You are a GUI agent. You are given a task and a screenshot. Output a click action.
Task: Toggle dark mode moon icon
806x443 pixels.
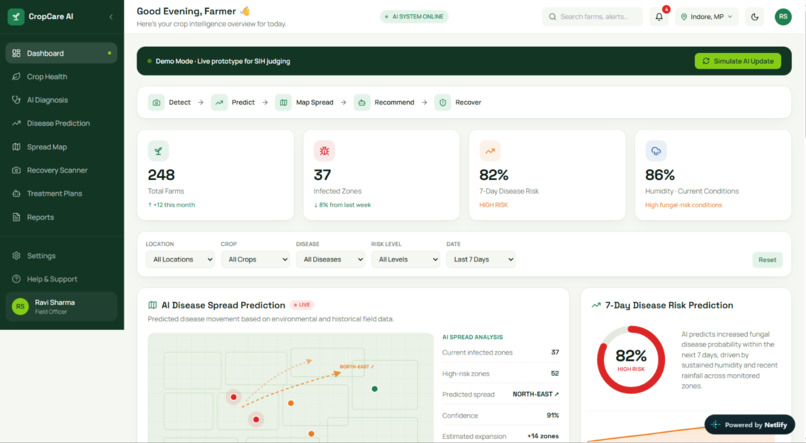click(x=755, y=16)
